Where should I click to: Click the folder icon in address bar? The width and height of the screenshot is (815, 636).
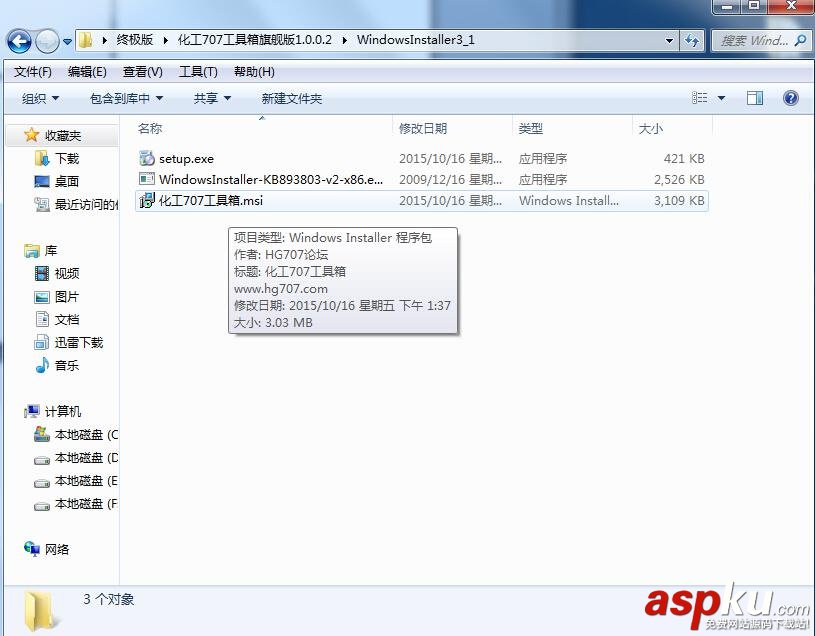pos(86,40)
